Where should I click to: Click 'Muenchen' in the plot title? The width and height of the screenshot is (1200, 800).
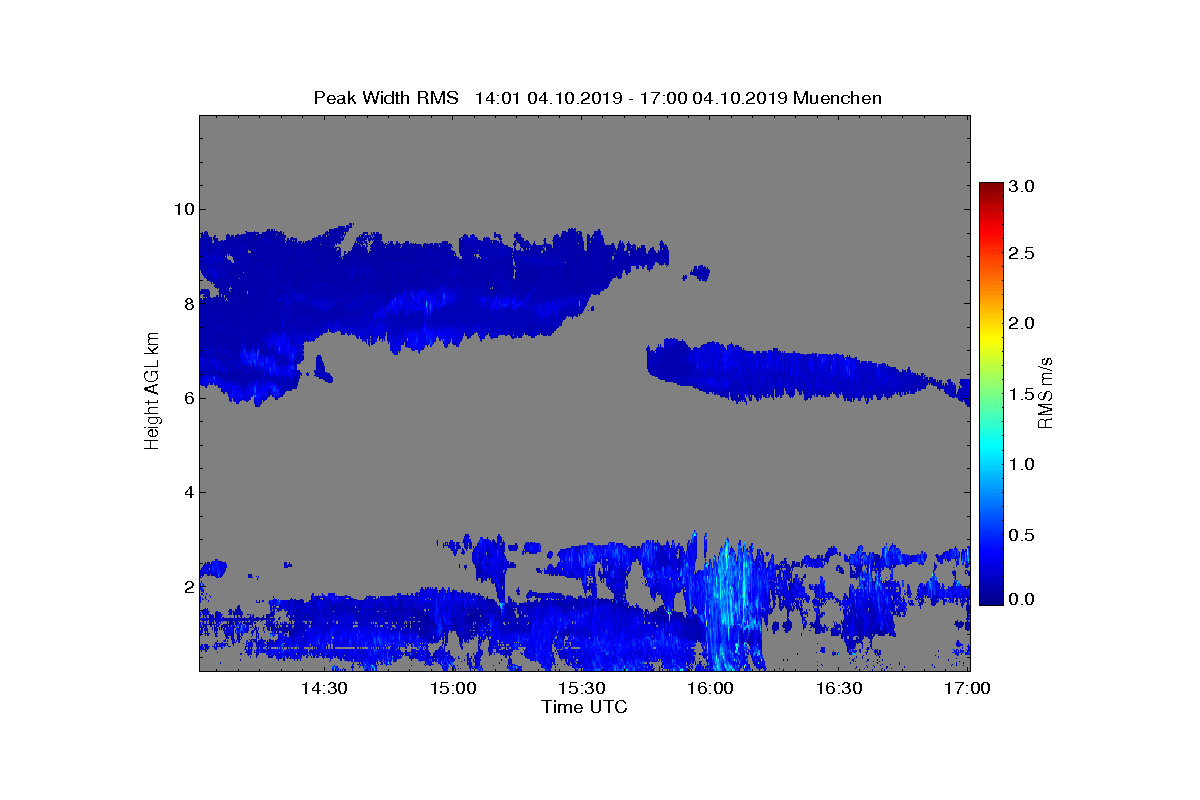pyautogui.click(x=837, y=98)
